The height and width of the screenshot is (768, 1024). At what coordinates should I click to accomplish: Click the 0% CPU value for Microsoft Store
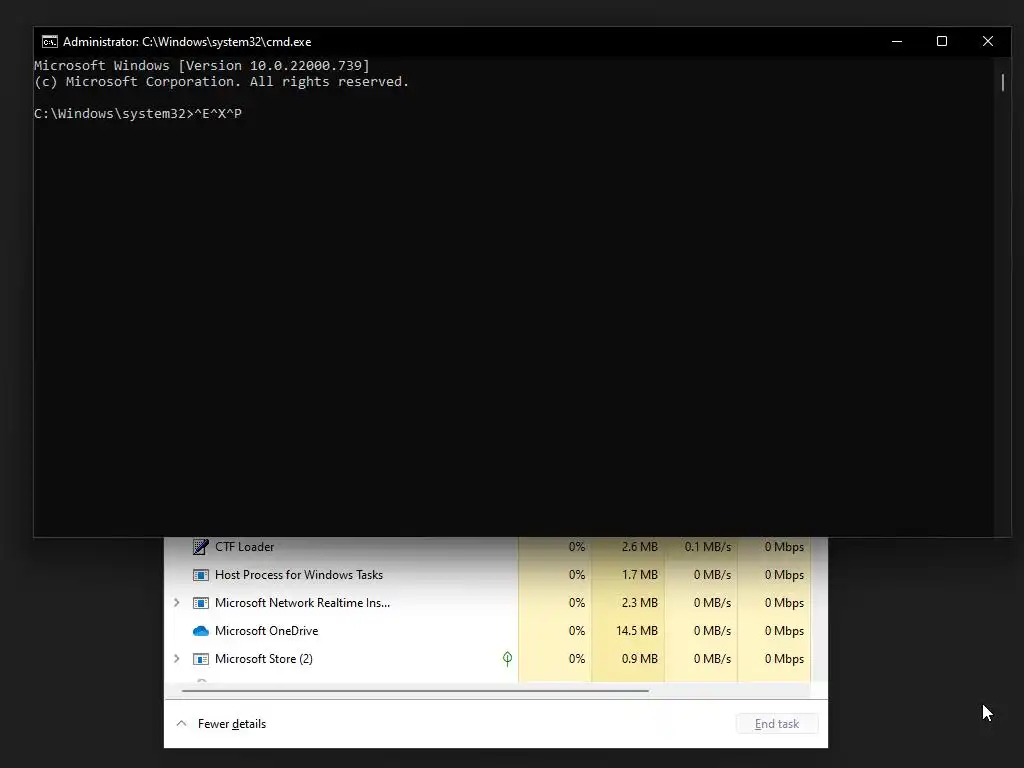577,659
